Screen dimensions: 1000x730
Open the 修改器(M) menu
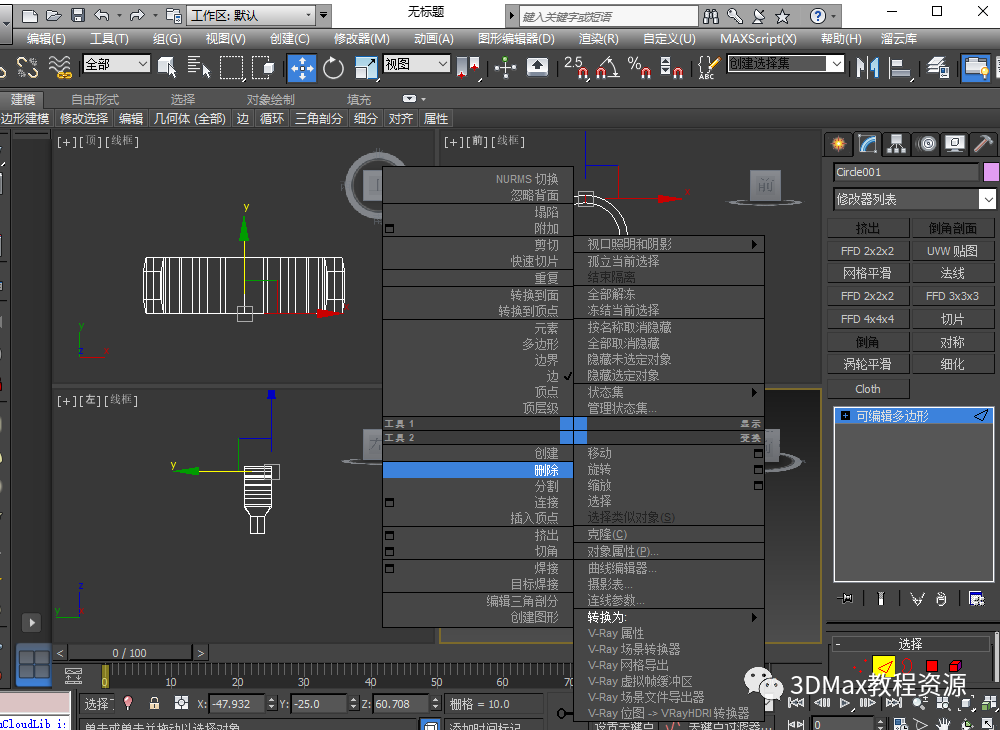click(x=361, y=38)
